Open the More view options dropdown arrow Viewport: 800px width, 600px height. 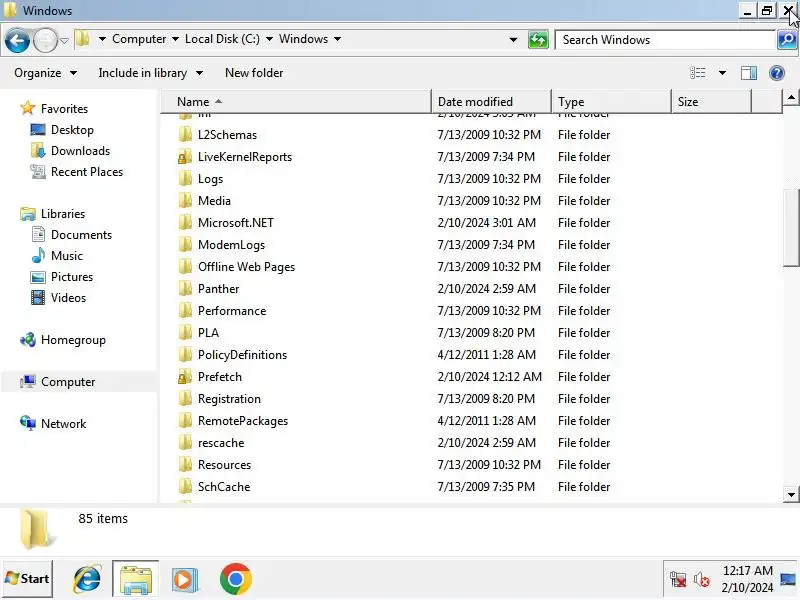722,73
